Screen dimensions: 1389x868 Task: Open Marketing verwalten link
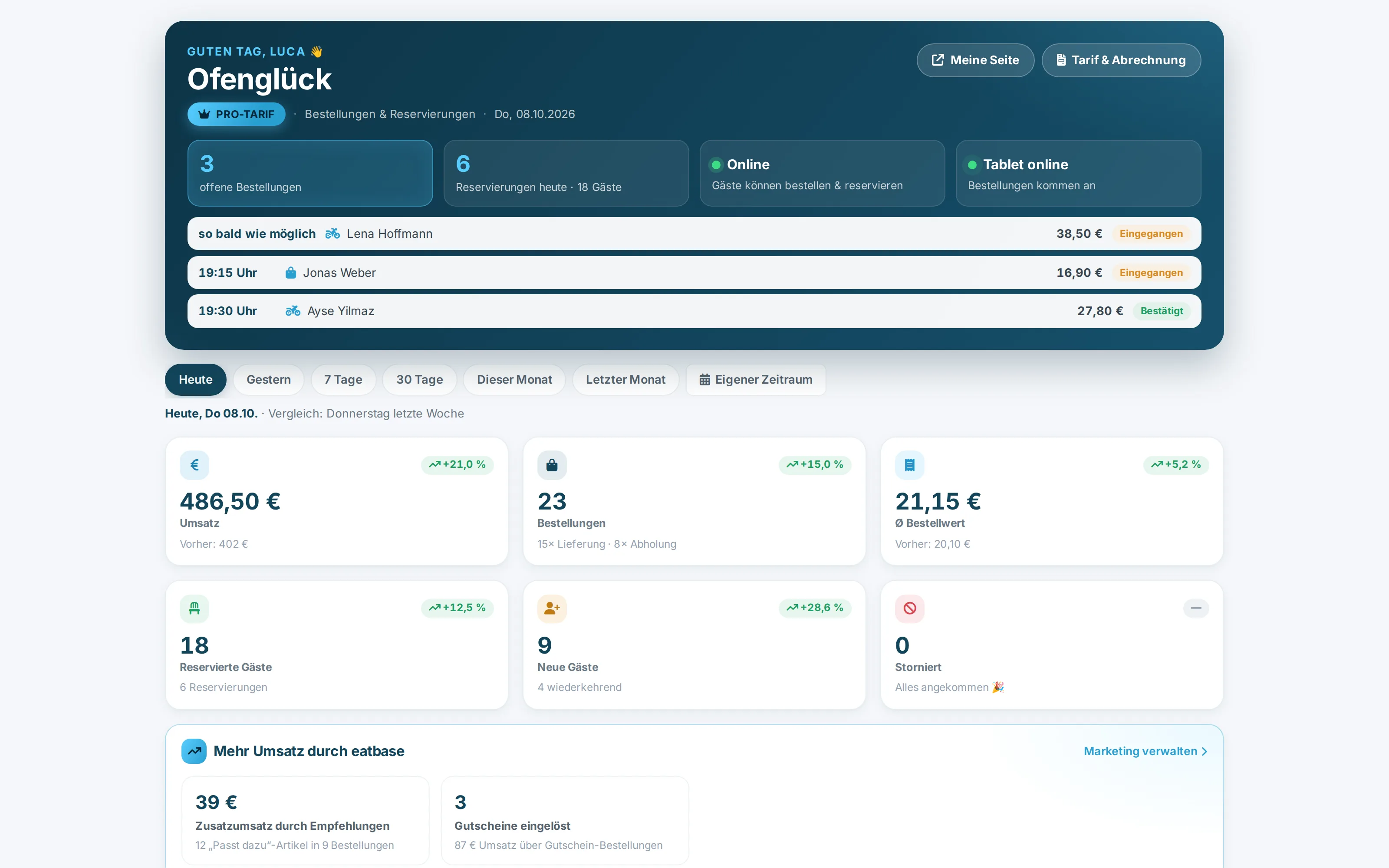[1145, 751]
